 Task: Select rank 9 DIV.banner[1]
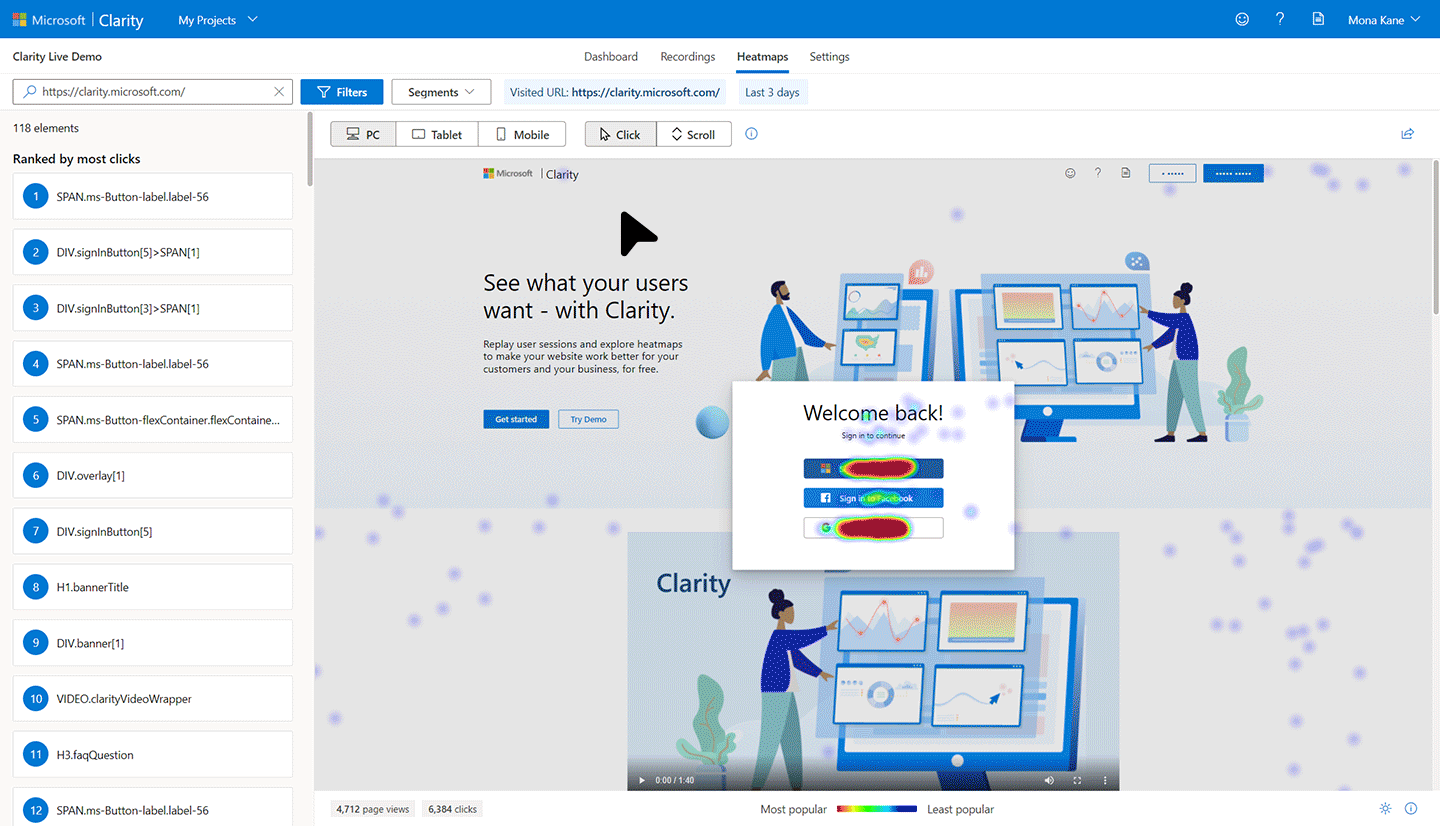pyautogui.click(x=153, y=643)
